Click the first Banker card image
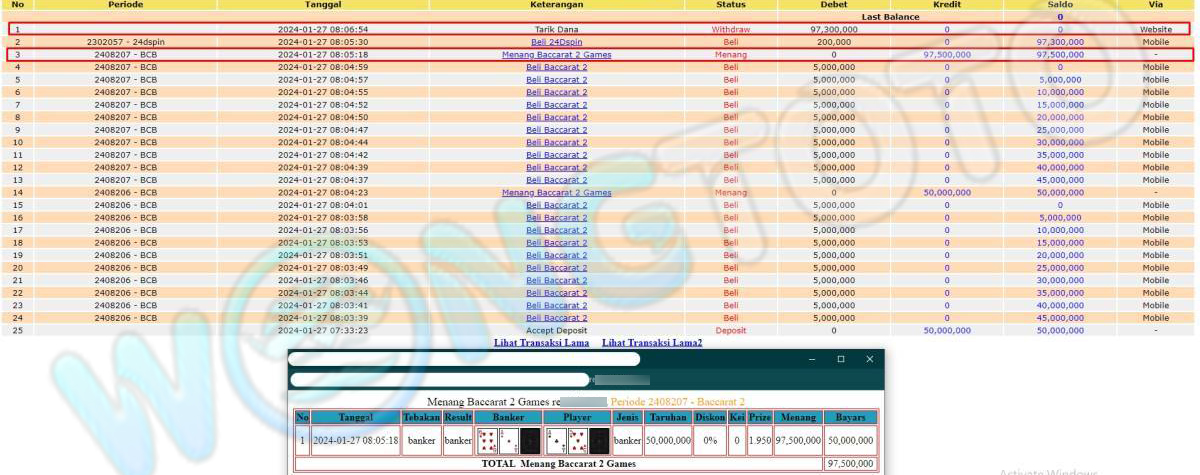This screenshot has height=475, width=1200. [x=487, y=440]
